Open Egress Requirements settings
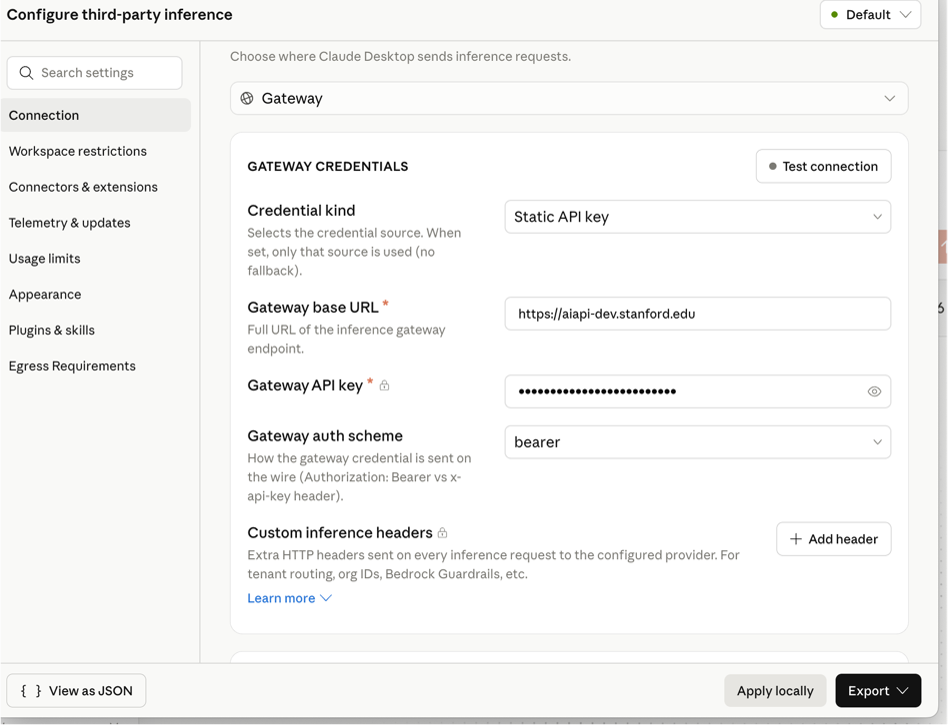The image size is (950, 727). (x=72, y=366)
